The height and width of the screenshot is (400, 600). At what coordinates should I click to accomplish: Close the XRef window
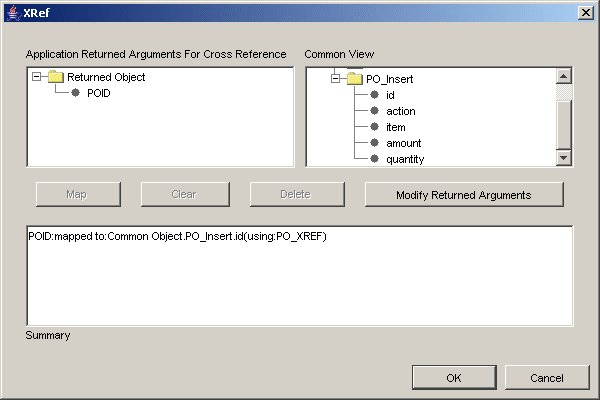point(585,13)
